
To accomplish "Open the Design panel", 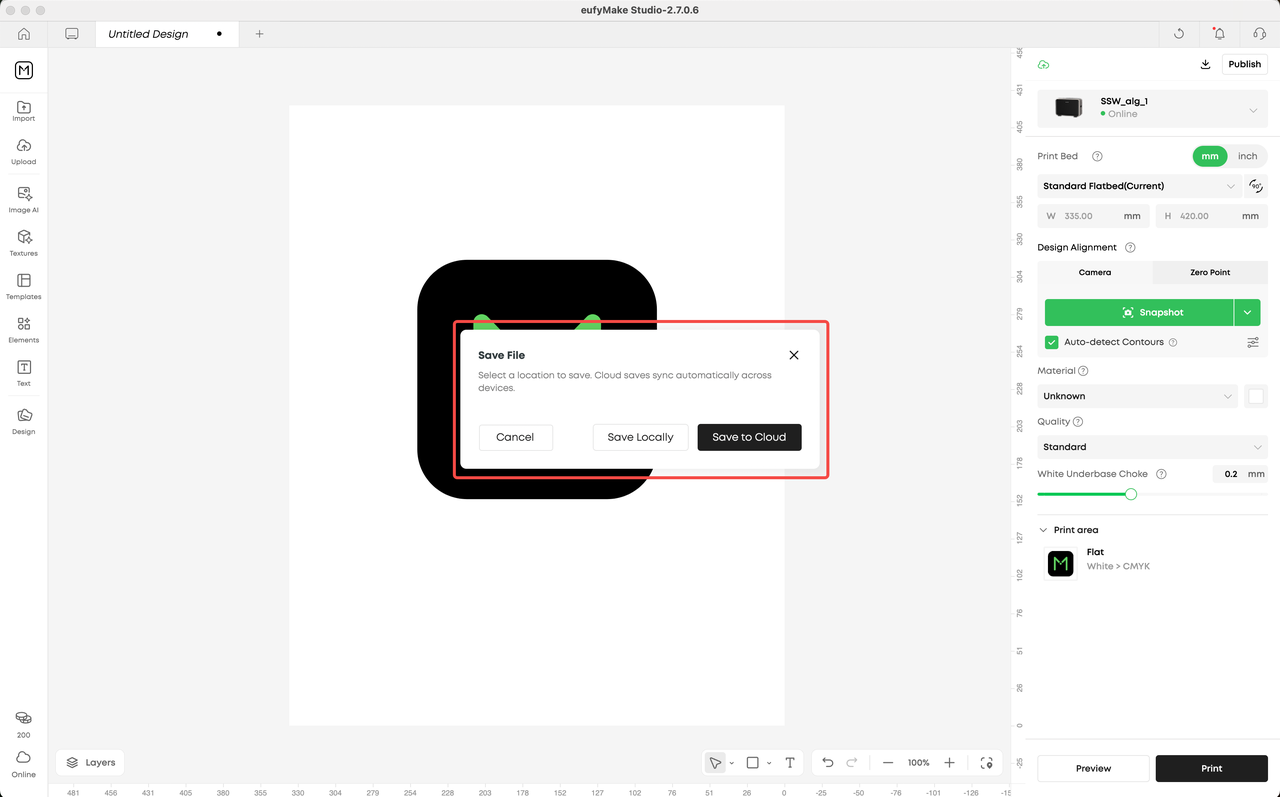I will click(24, 421).
